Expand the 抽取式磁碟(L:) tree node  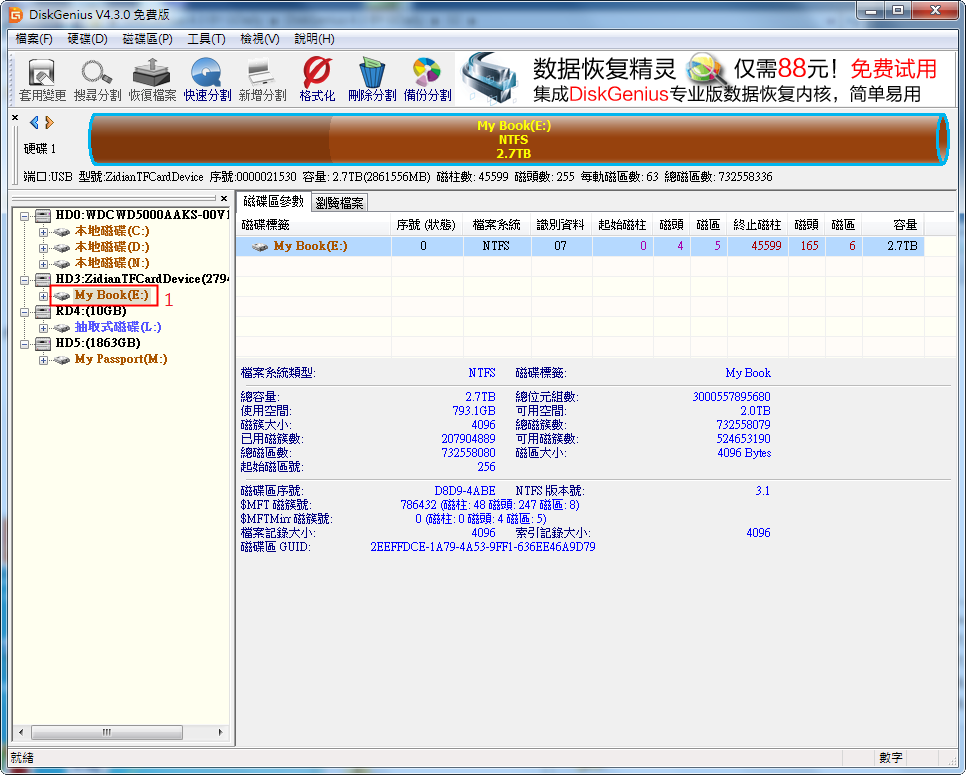43,328
